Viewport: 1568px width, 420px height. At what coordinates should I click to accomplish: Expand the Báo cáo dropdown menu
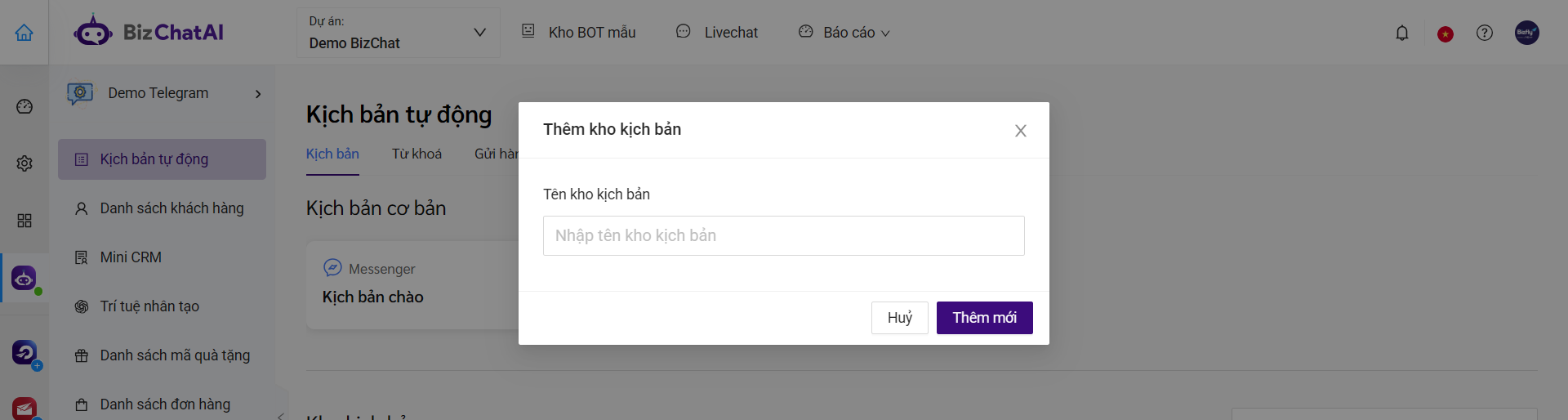[x=844, y=32]
